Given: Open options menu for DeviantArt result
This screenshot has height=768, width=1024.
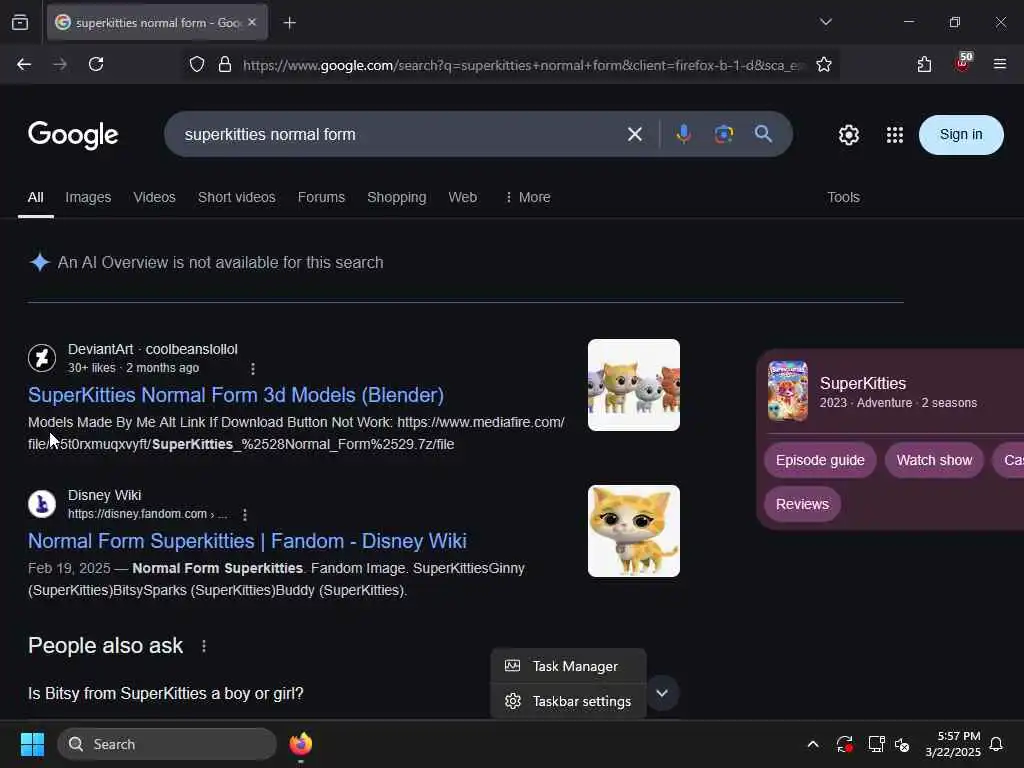Looking at the screenshot, I should (x=253, y=369).
